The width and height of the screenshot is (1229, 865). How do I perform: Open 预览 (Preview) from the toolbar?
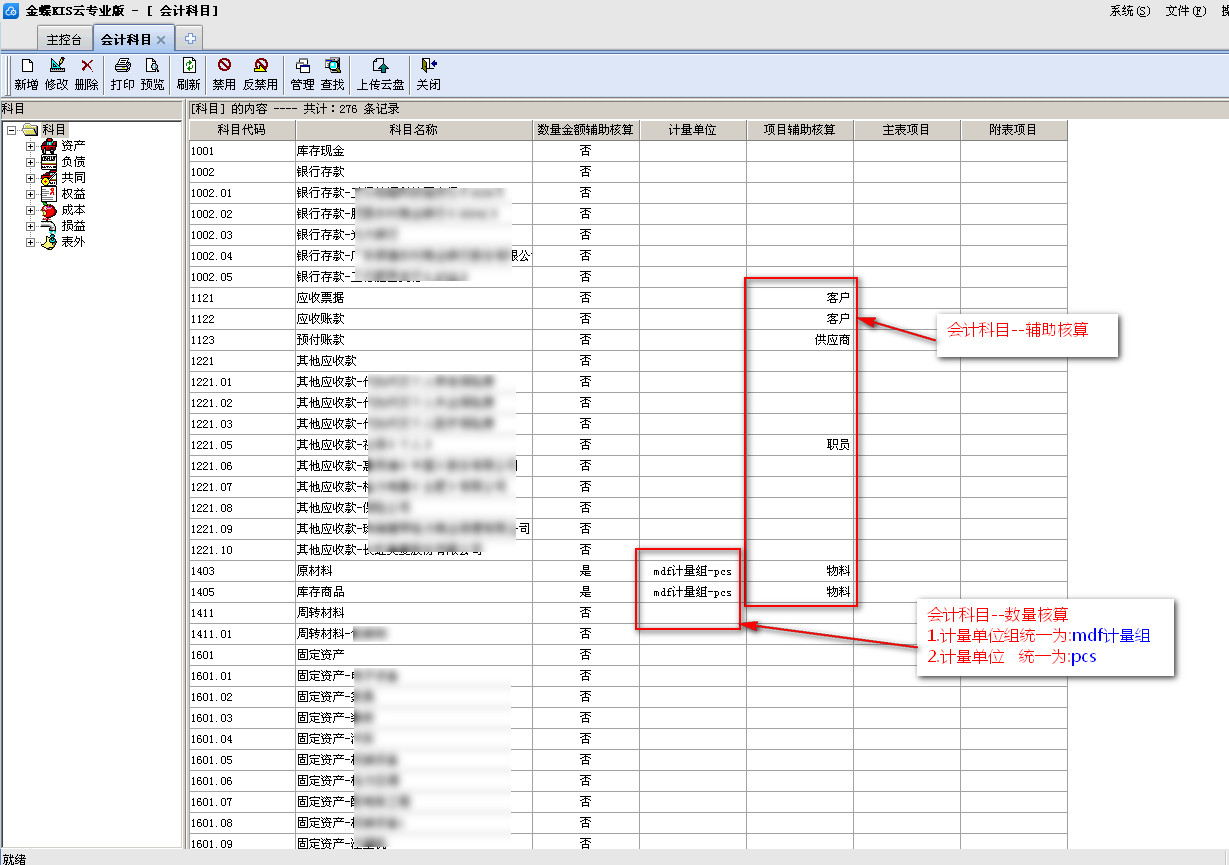152,66
